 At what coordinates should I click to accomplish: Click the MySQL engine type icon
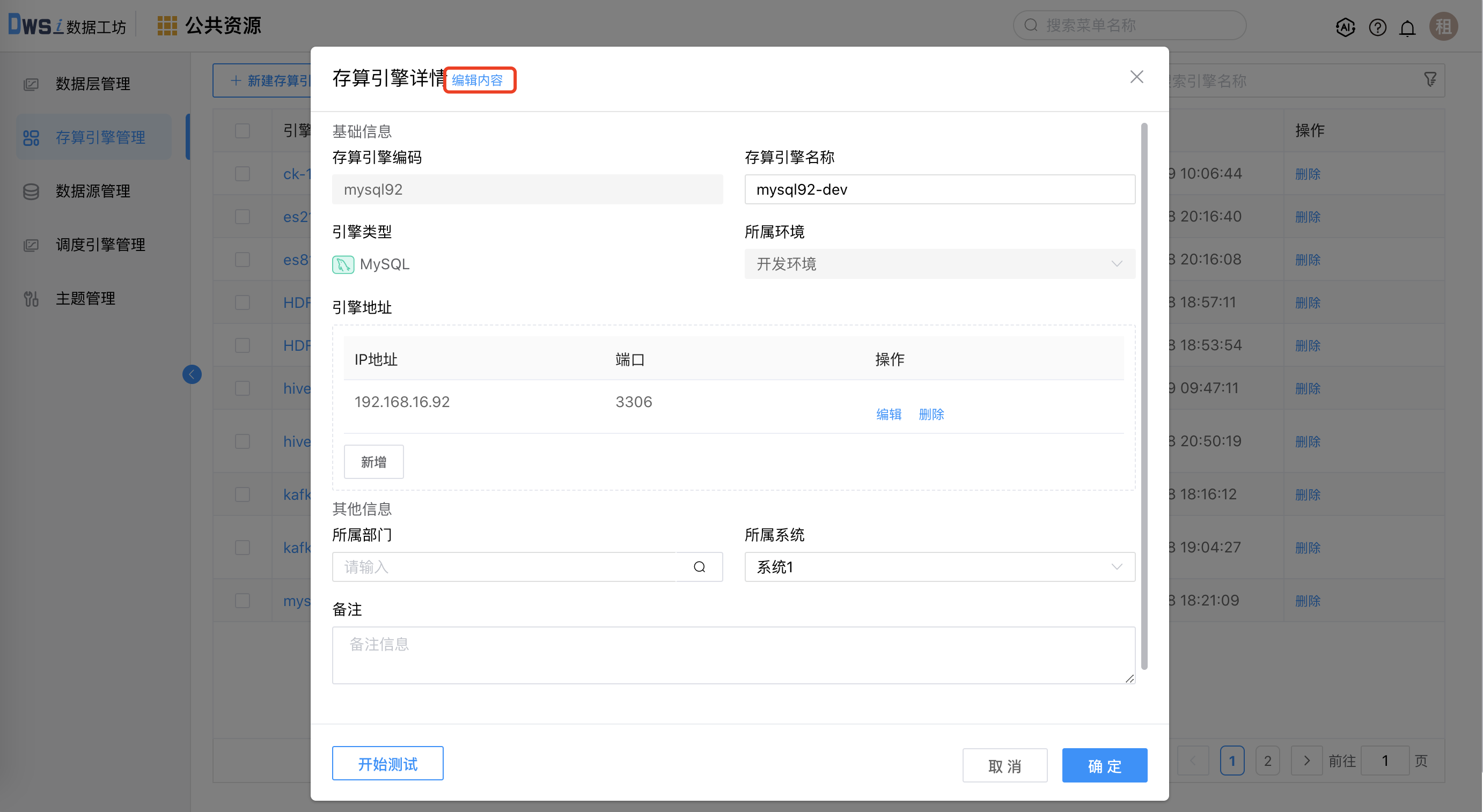coord(343,264)
